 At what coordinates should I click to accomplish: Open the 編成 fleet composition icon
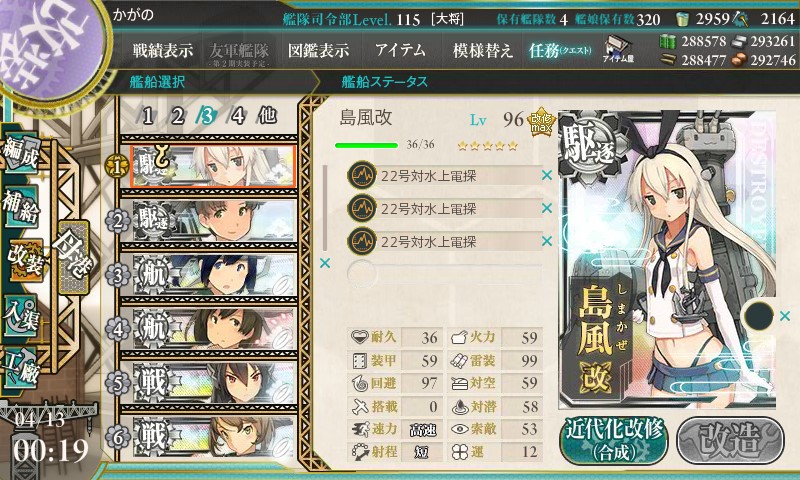[21, 152]
